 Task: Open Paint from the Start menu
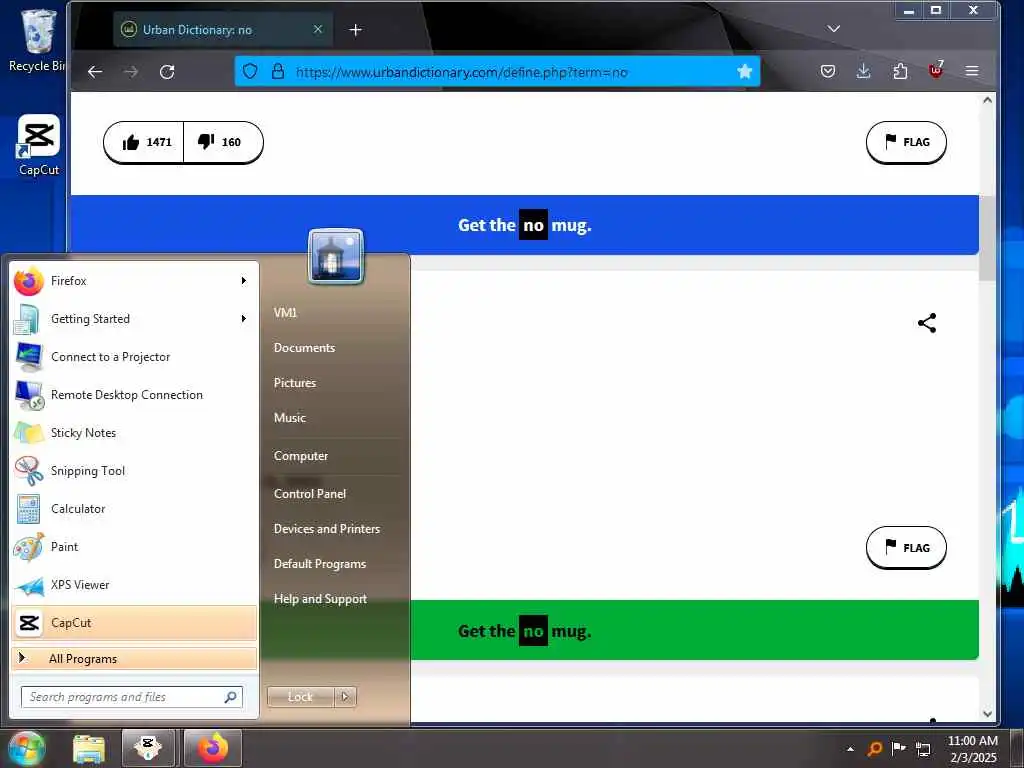click(x=135, y=547)
